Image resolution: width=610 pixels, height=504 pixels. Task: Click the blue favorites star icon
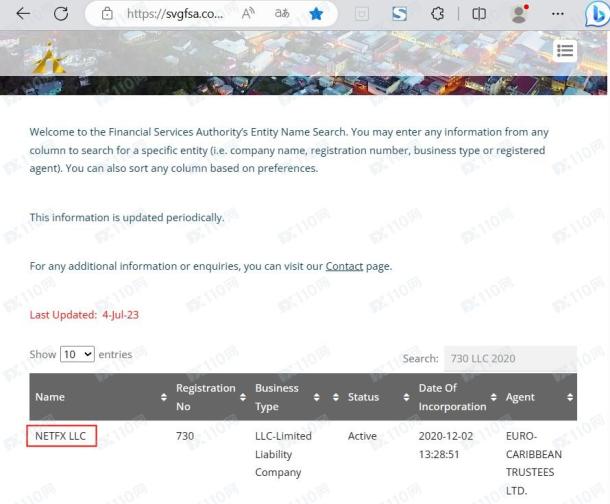pos(316,15)
